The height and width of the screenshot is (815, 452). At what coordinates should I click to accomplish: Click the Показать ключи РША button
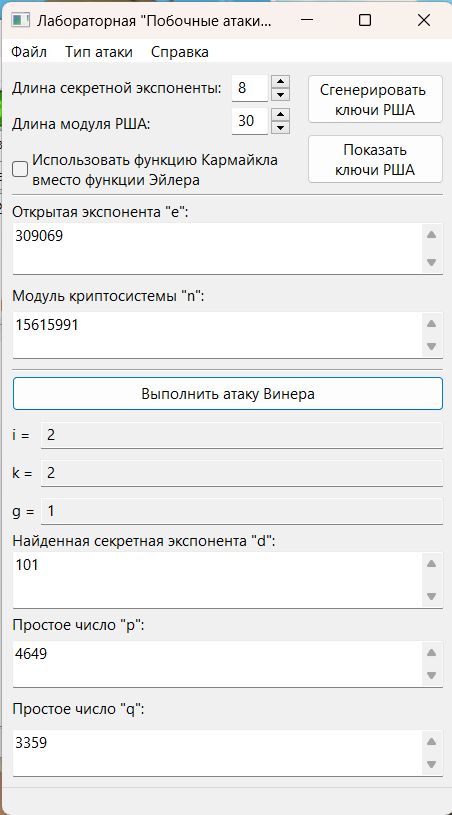coord(375,159)
